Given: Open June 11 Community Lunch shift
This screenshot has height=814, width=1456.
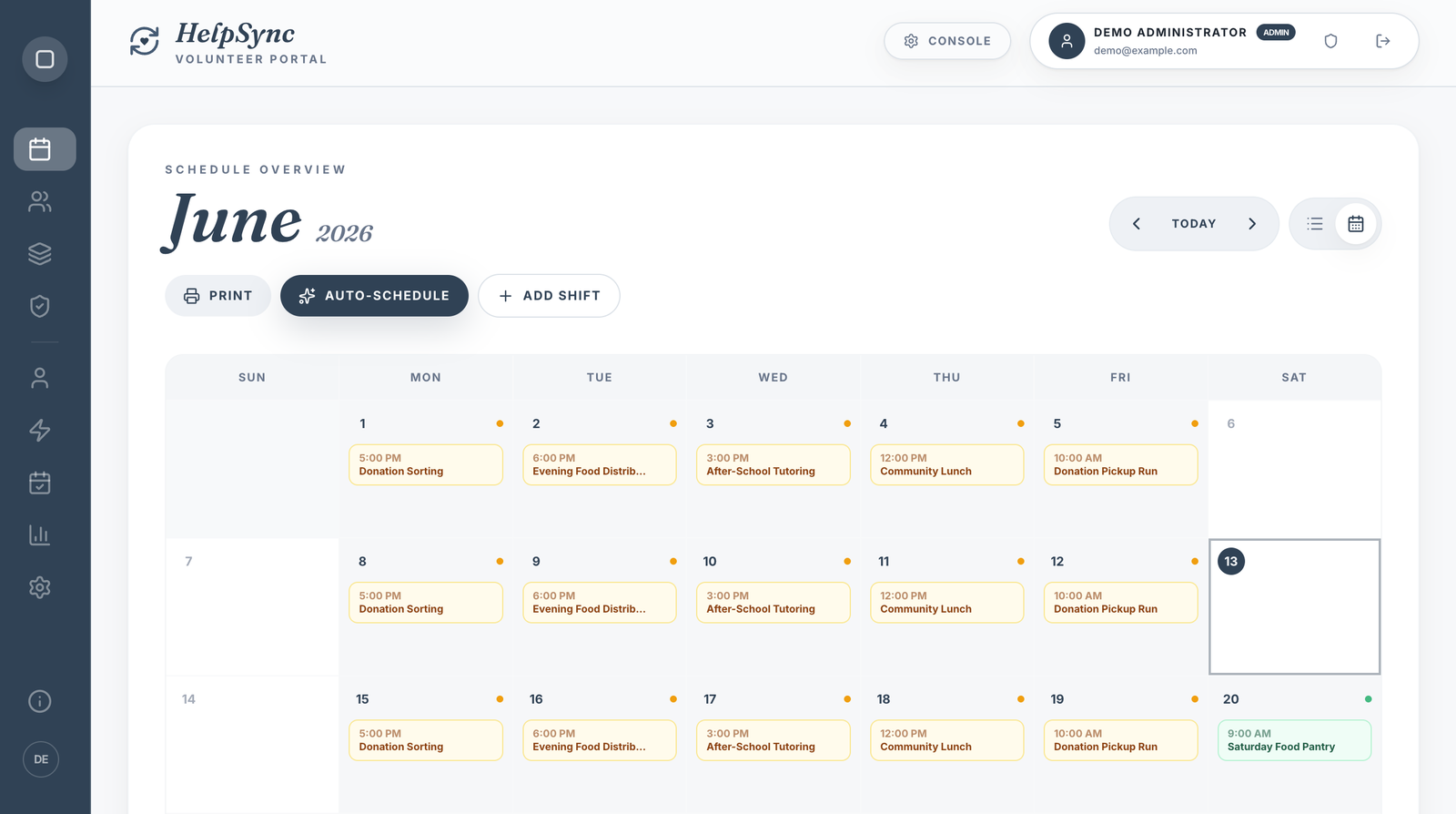Looking at the screenshot, I should tap(947, 603).
